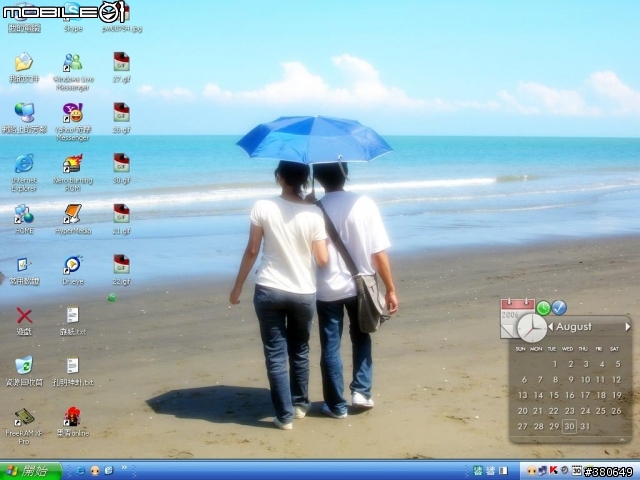Viewport: 640px width, 480px height.
Task: Open the checklist shortcut icon left of Dr.eye
Action: (x=23, y=264)
